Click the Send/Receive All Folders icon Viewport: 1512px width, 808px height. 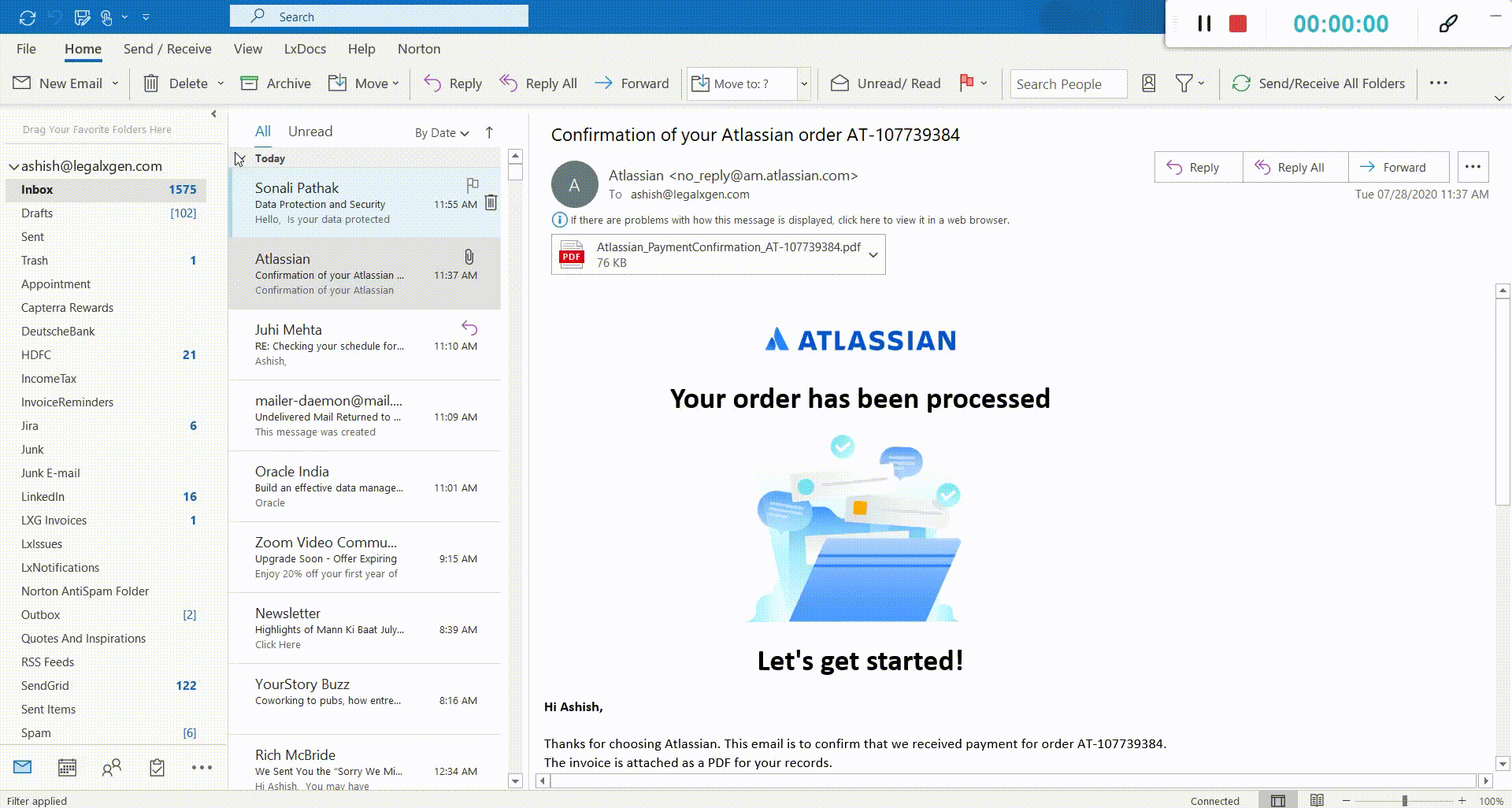[1241, 83]
